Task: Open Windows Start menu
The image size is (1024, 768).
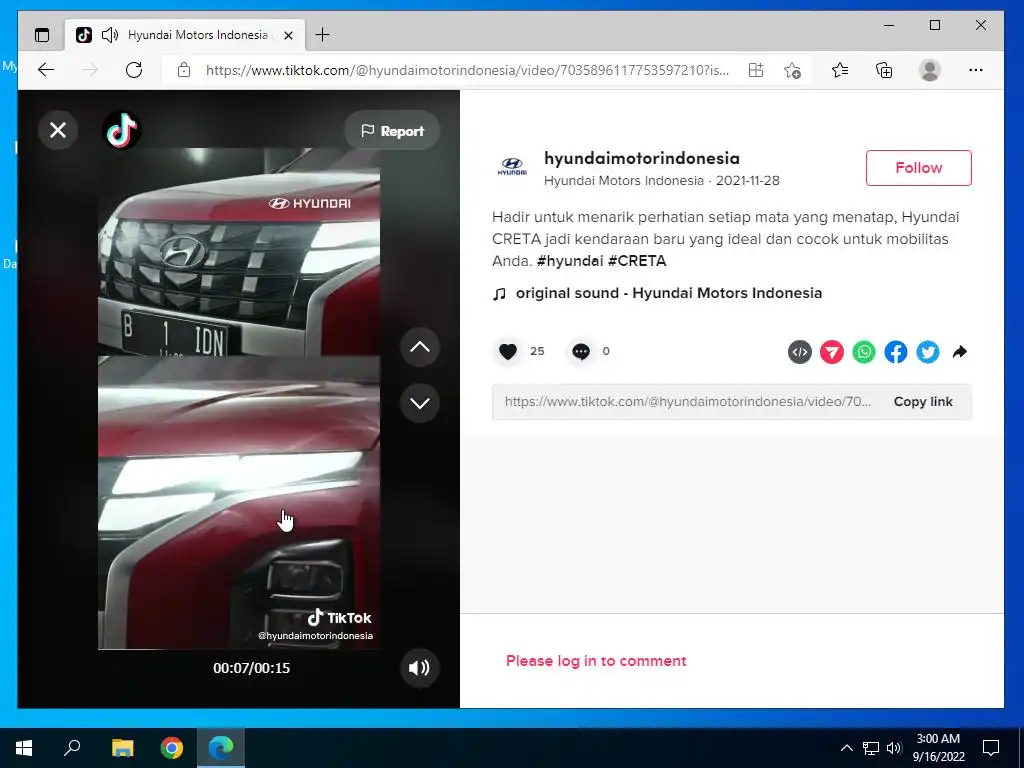Action: click(24, 748)
